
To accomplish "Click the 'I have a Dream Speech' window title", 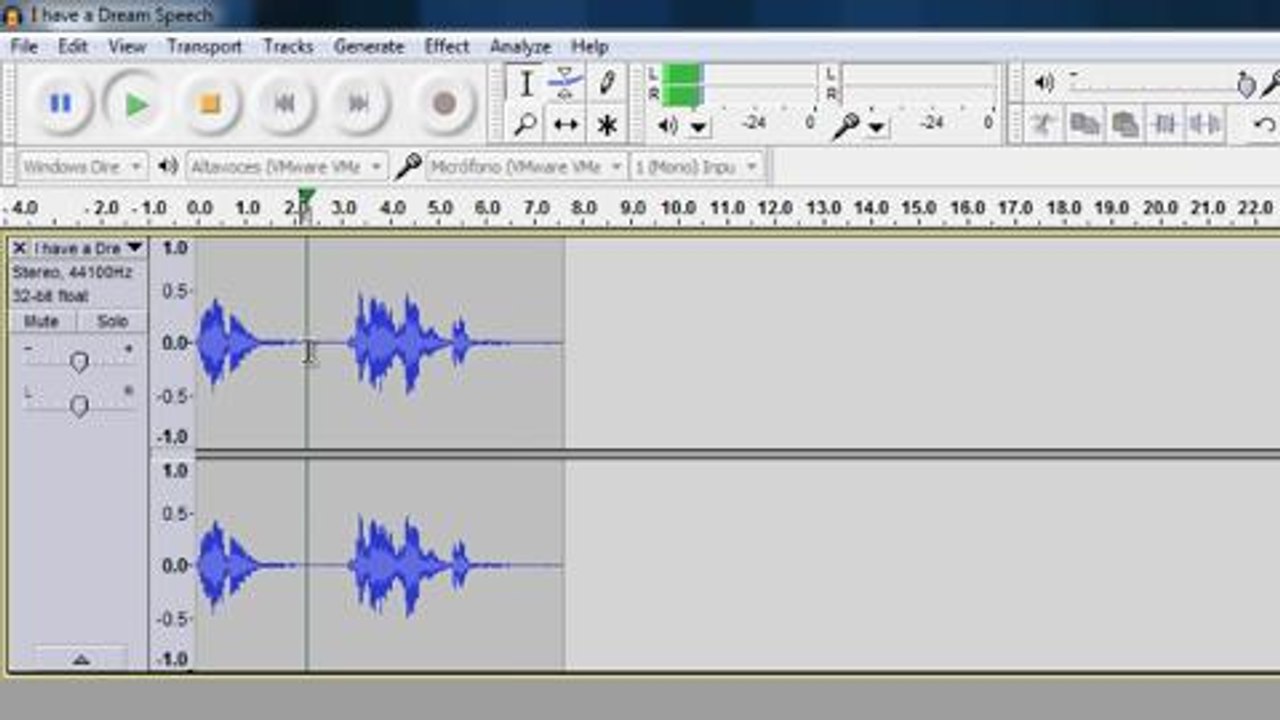I will pos(121,15).
